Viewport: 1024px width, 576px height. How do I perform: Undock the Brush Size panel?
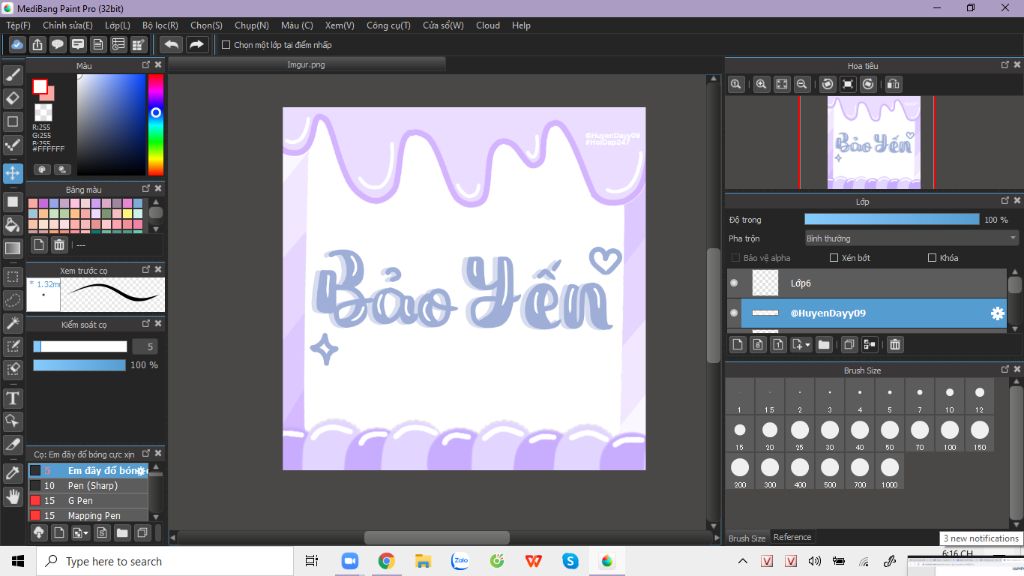click(x=1004, y=370)
